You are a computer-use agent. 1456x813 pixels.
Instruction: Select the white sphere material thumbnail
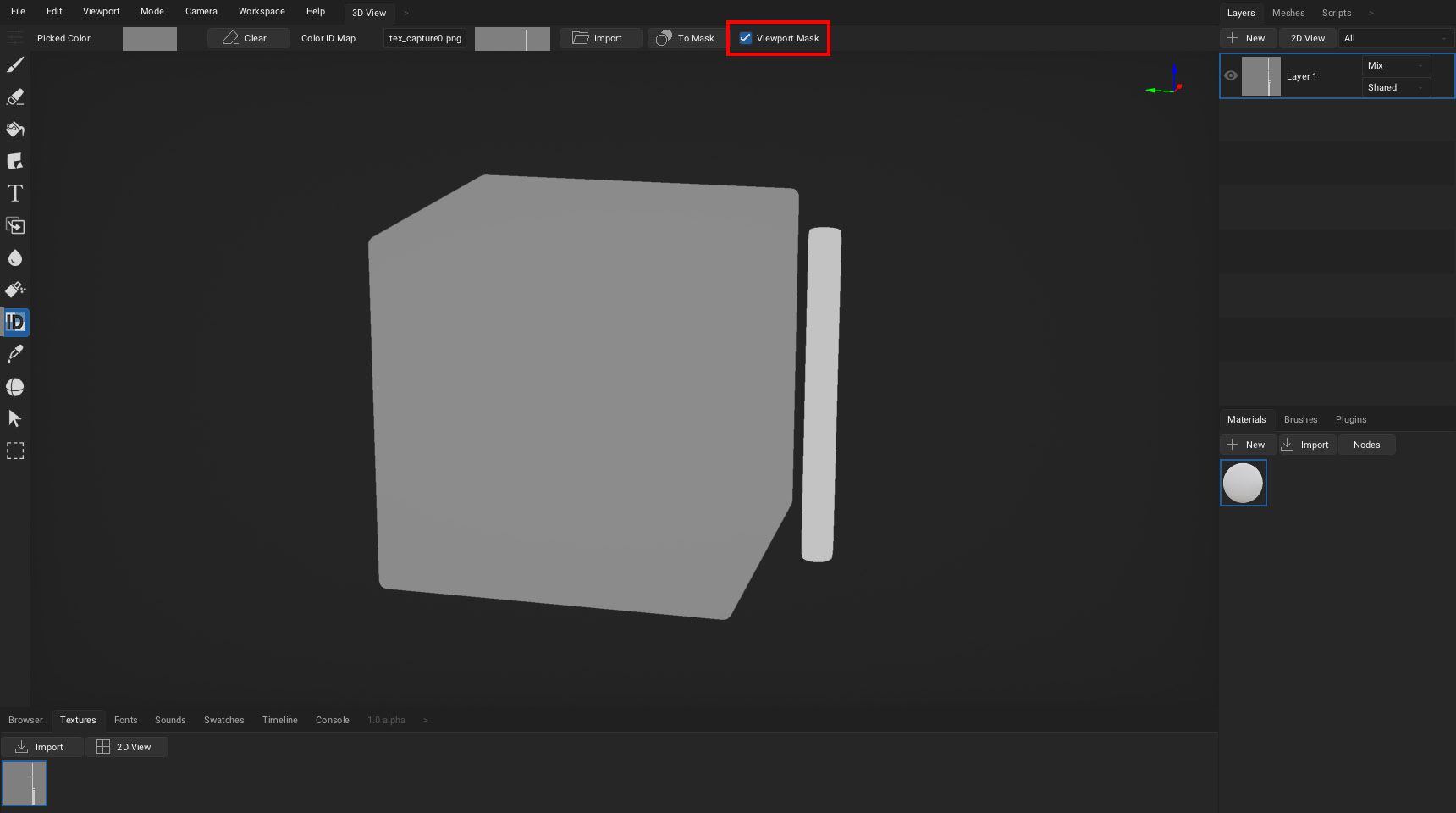point(1244,483)
